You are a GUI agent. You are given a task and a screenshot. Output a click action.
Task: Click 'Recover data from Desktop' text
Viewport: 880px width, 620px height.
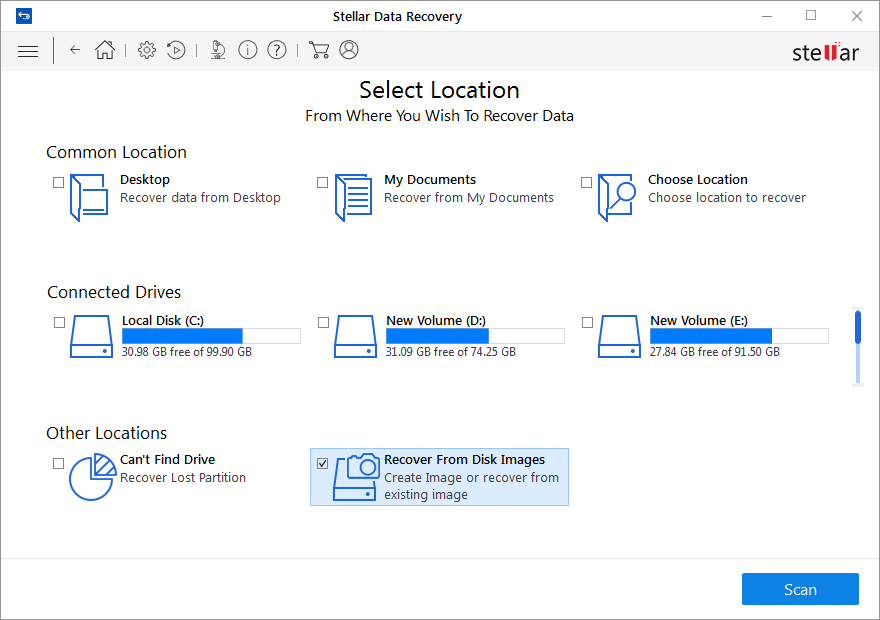[200, 198]
